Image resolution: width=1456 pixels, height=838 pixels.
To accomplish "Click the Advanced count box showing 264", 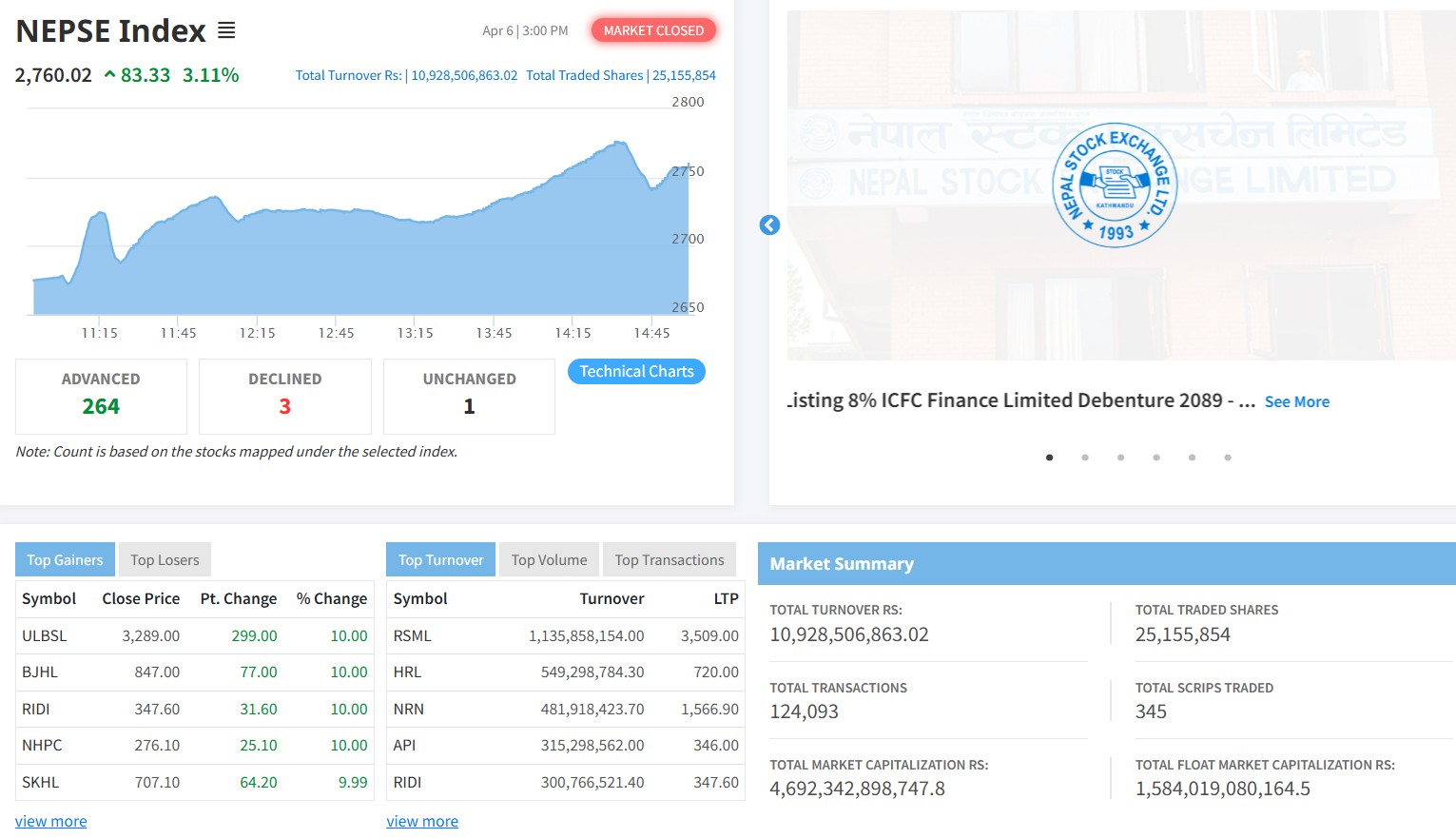I will [x=101, y=396].
